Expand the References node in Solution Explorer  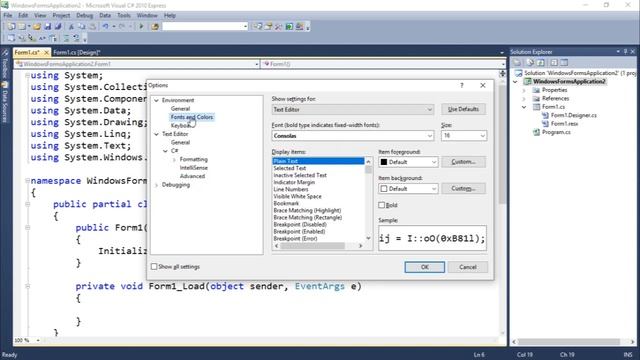tap(524, 99)
